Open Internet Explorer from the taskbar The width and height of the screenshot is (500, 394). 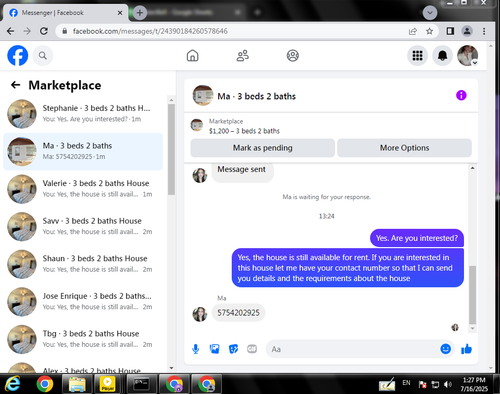pos(13,384)
